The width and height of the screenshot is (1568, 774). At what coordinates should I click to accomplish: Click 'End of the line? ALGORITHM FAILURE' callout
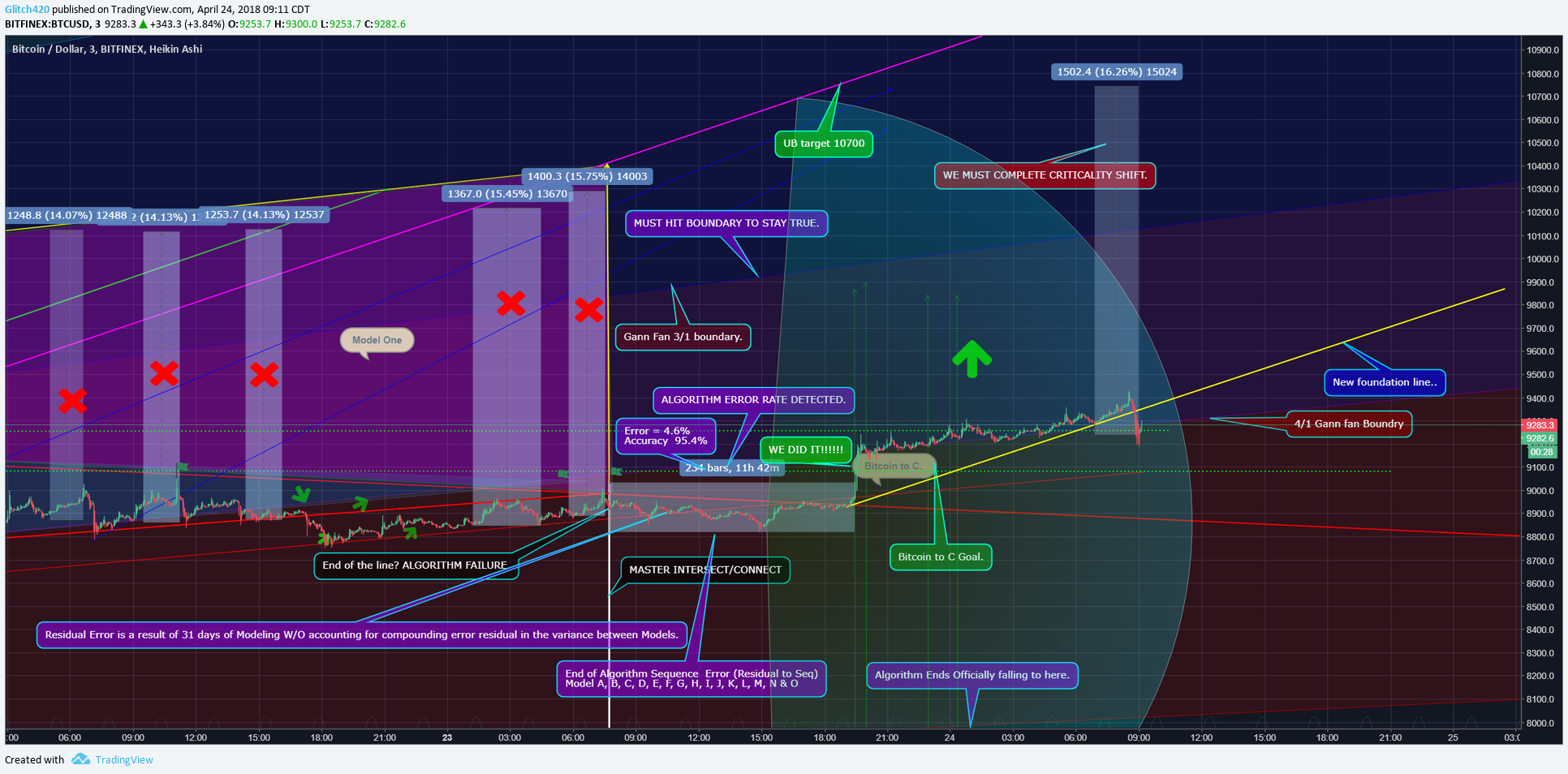pyautogui.click(x=416, y=565)
